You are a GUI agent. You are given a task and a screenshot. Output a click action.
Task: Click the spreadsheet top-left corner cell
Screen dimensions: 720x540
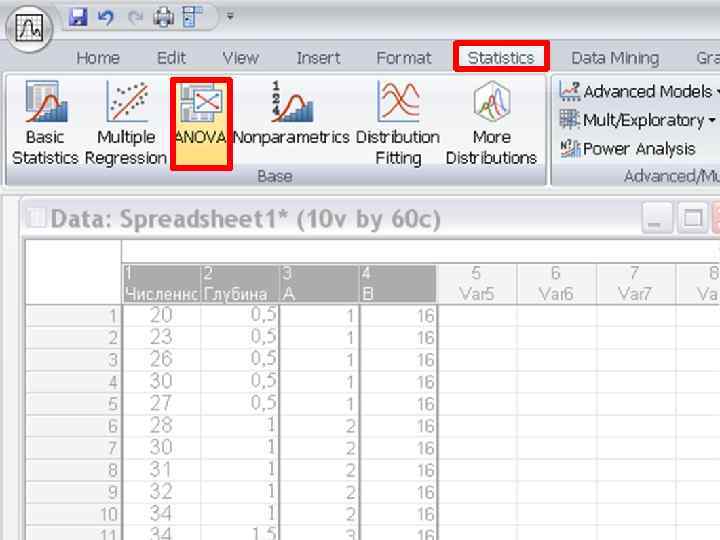click(73, 272)
